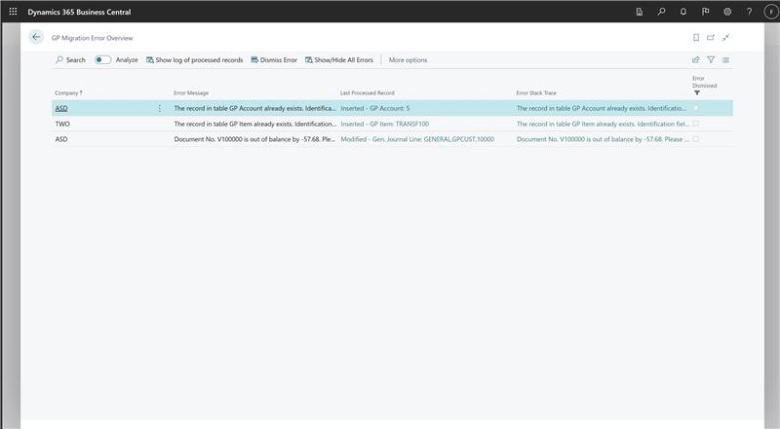The width and height of the screenshot is (780, 429).
Task: Click stack trace cell for V100000 row
Action: [603, 139]
